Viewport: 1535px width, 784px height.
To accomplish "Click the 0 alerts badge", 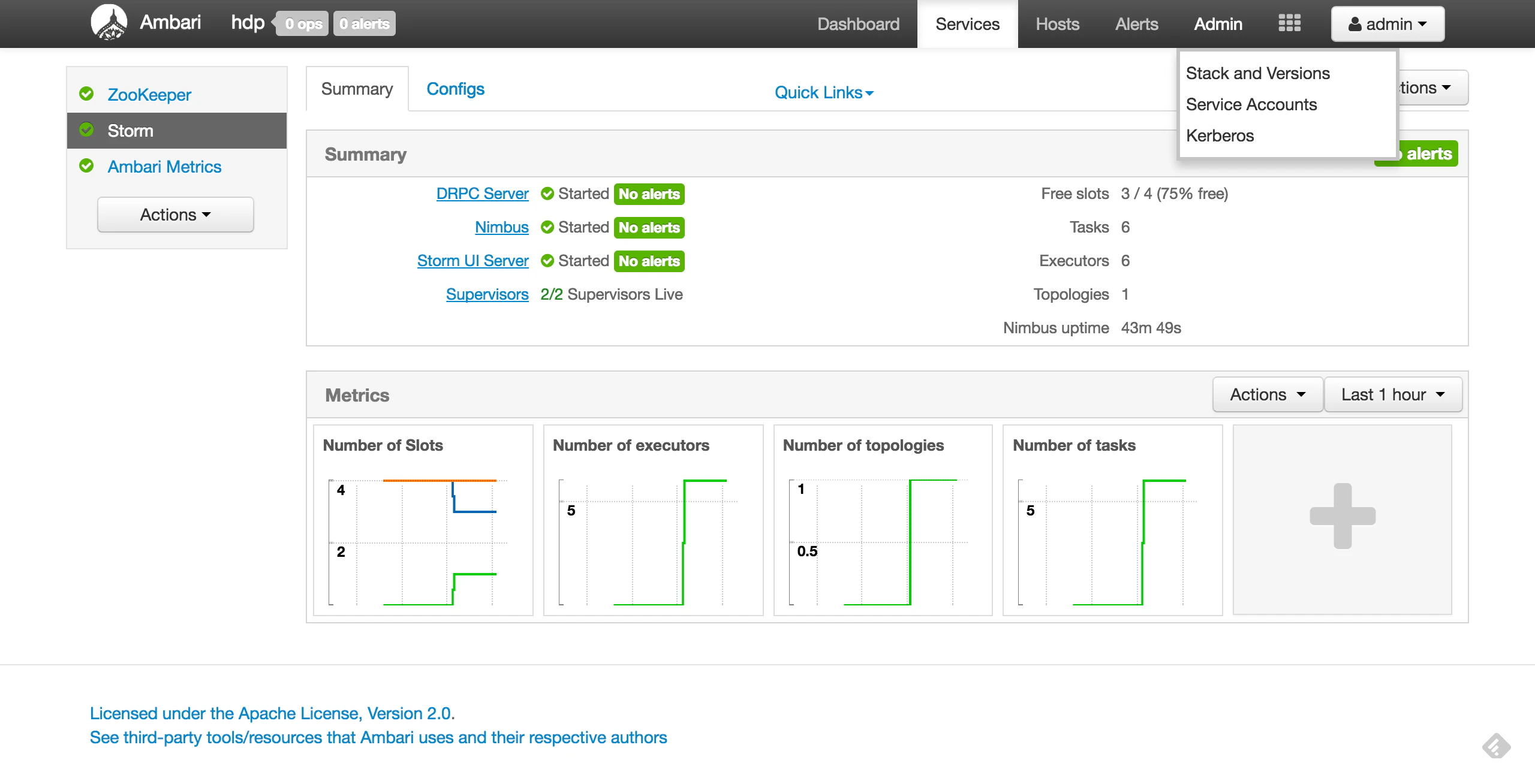I will pyautogui.click(x=364, y=24).
